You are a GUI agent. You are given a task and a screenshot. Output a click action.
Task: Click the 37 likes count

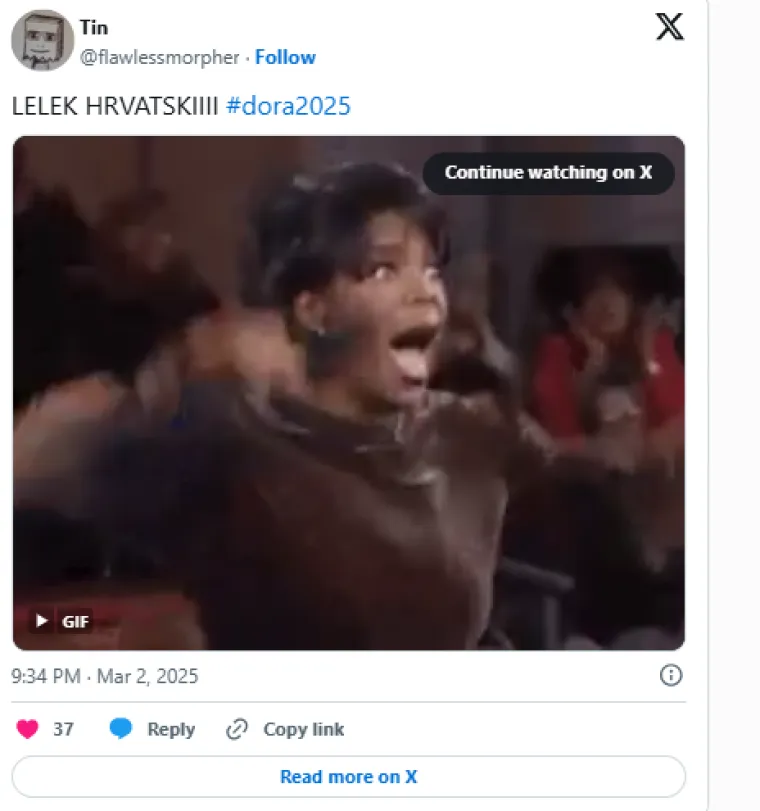[63, 729]
